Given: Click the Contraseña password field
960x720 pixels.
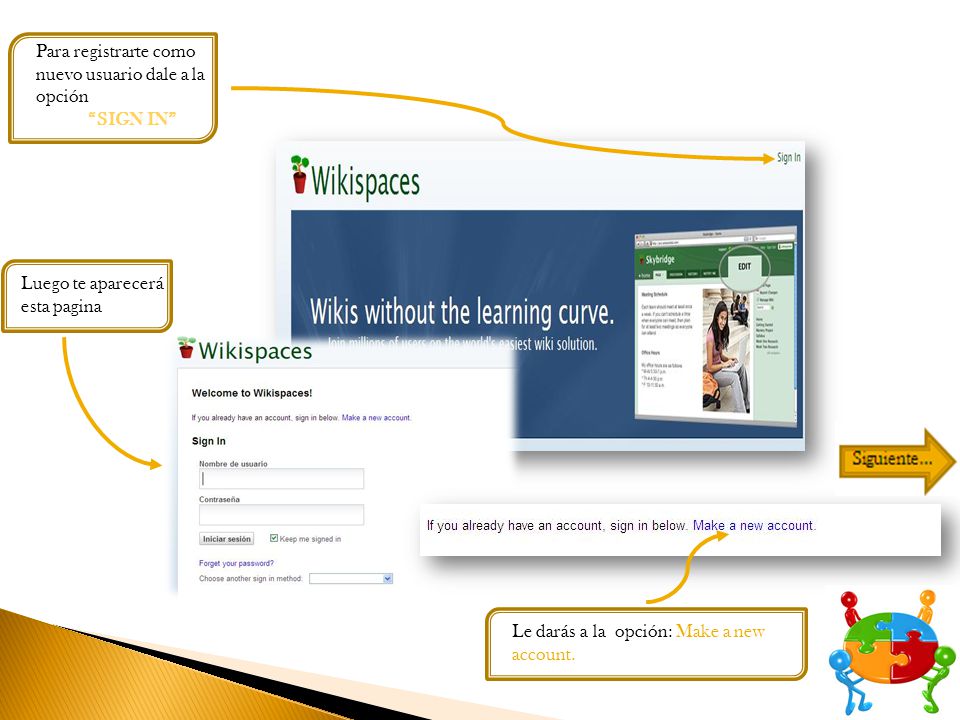Looking at the screenshot, I should 281,515.
